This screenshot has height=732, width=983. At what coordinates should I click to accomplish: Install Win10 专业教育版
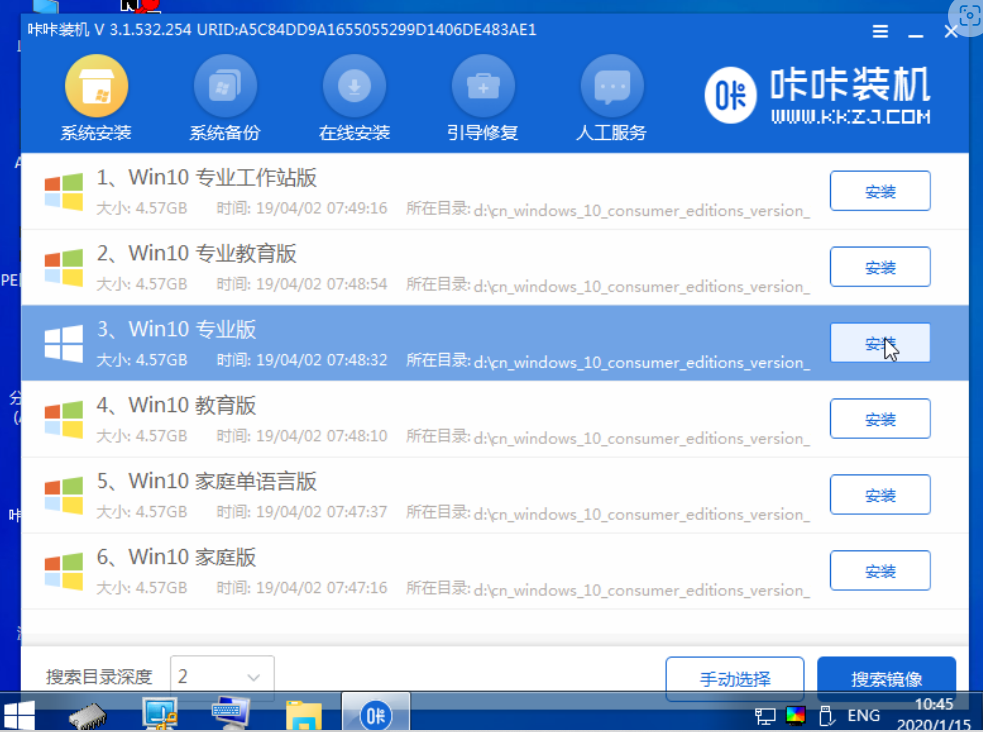pyautogui.click(x=880, y=267)
